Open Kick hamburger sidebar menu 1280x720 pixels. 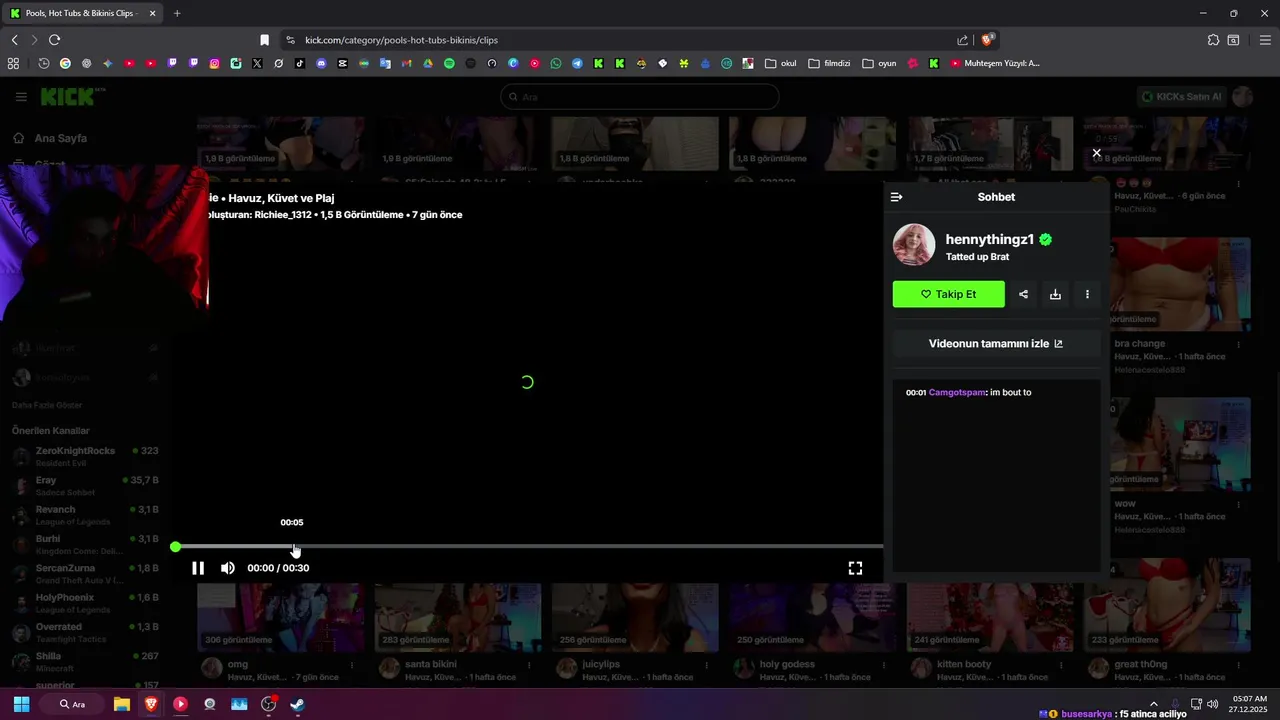(21, 97)
